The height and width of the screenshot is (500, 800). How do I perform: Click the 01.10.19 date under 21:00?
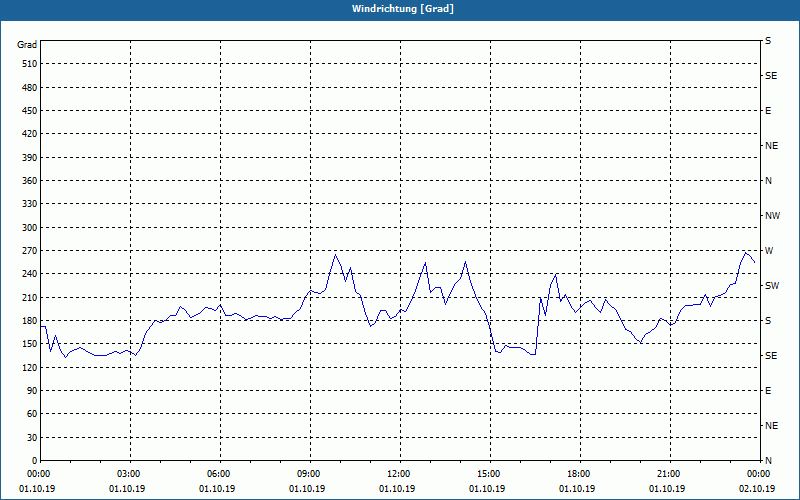click(667, 489)
